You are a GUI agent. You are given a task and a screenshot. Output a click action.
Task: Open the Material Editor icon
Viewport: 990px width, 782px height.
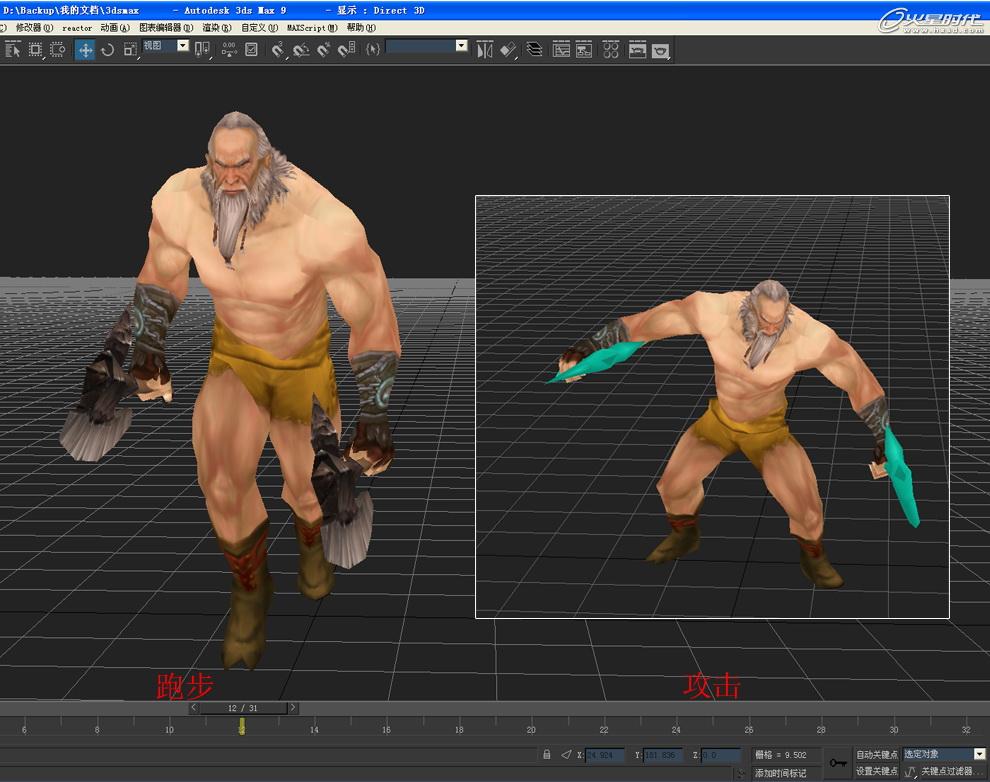[x=611, y=50]
